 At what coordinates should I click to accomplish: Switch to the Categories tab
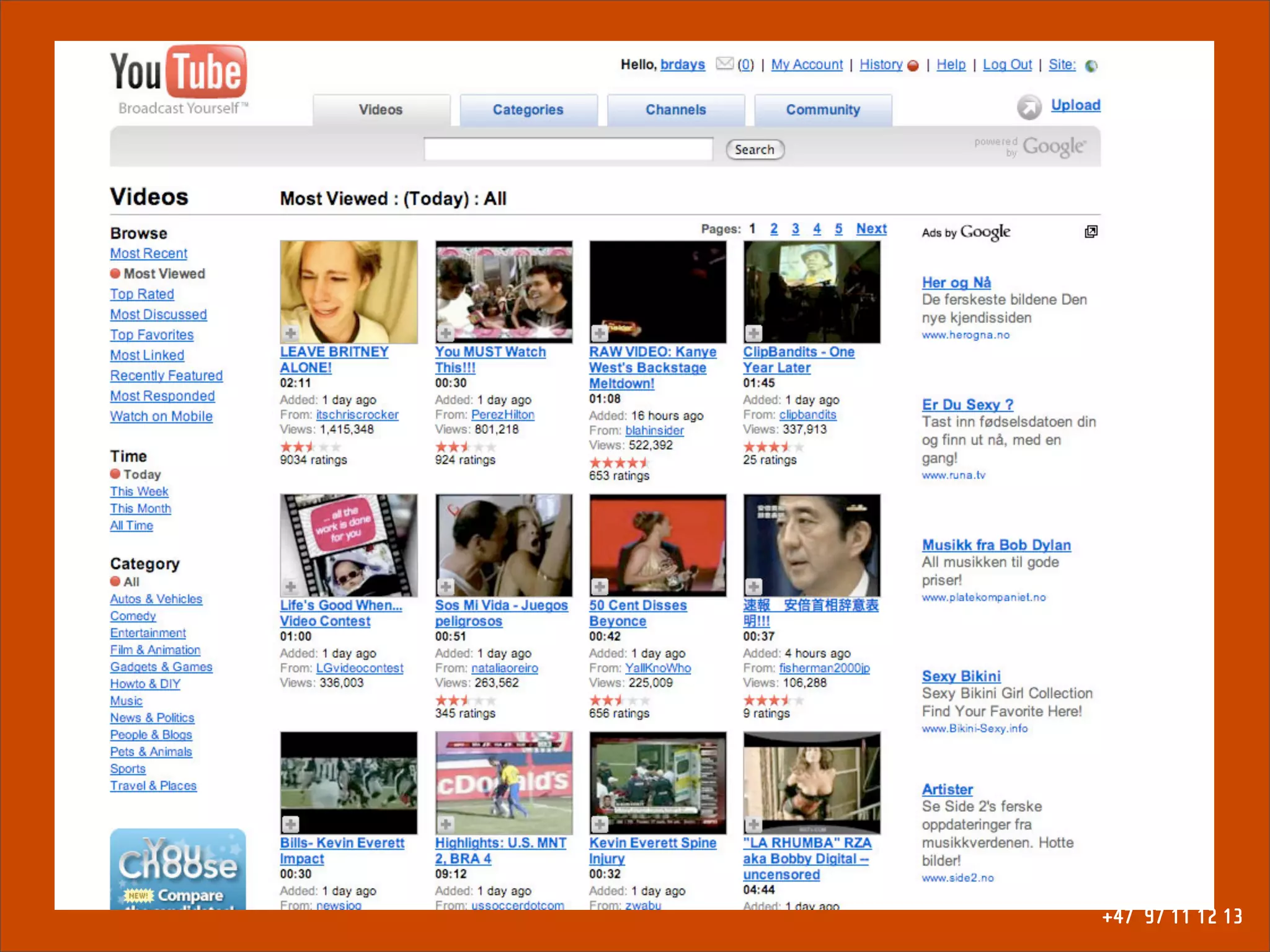[x=528, y=110]
